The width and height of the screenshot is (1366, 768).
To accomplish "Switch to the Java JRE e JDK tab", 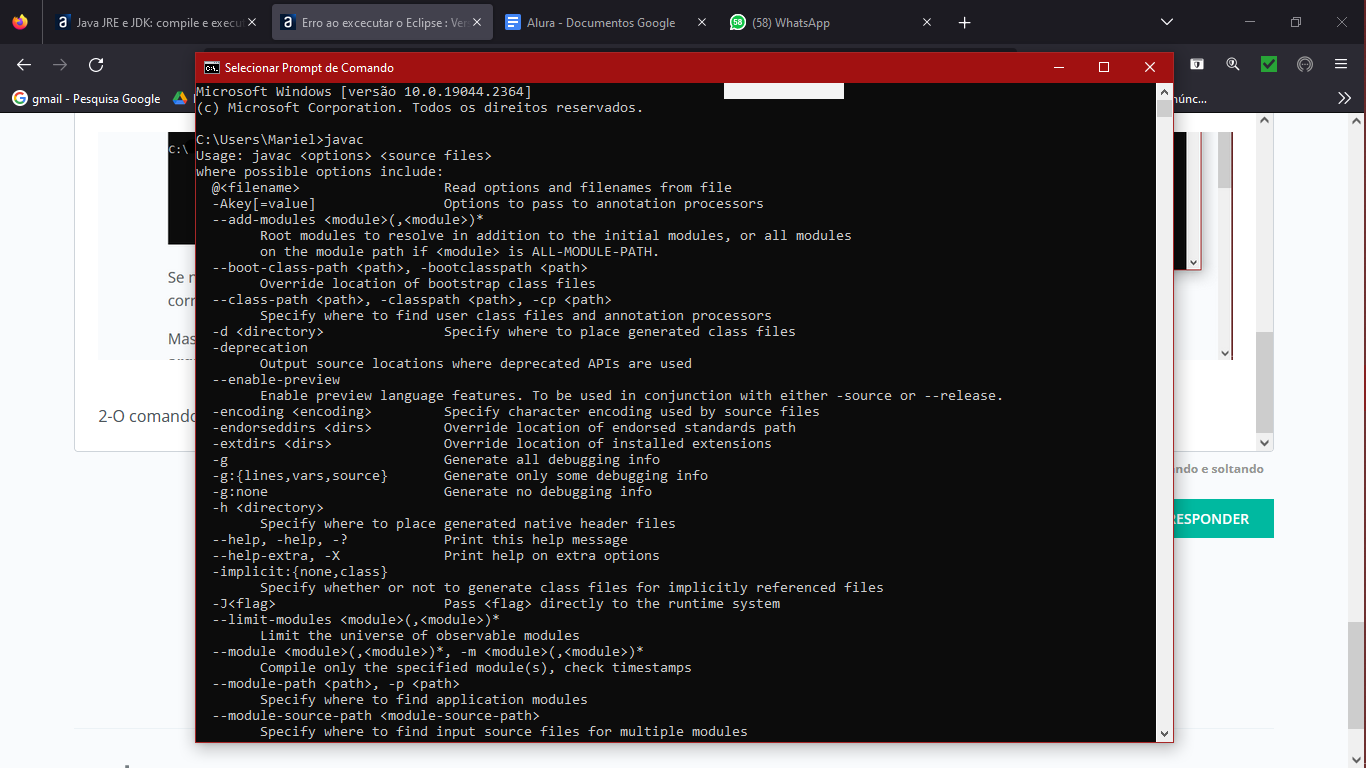I will point(156,22).
